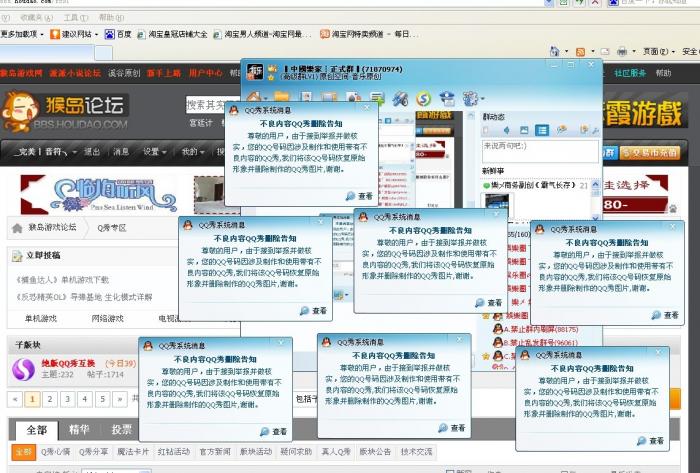Image resolution: width=700 pixels, height=473 pixels.
Task: Open the 收藏夹(A) browser menu
Action: [x=36, y=17]
